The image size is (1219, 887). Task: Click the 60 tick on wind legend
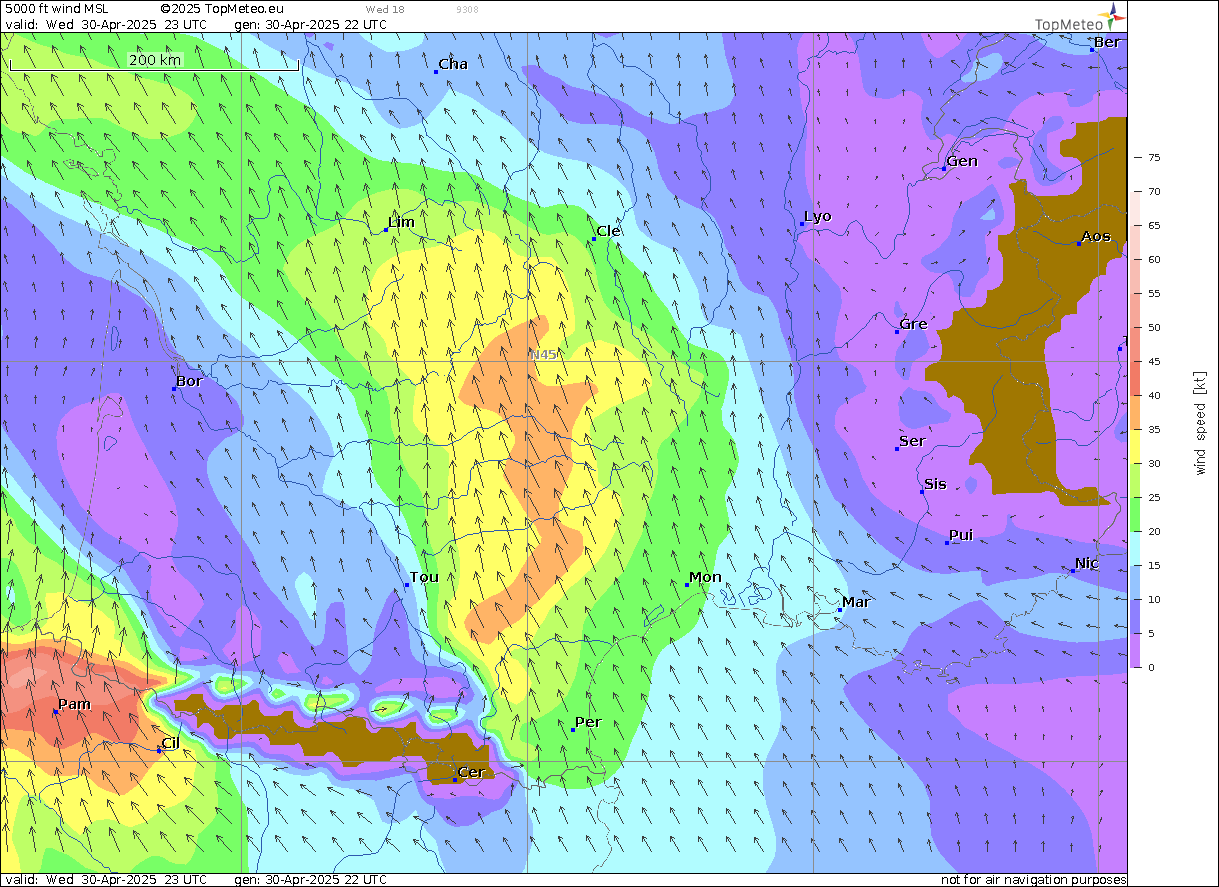click(1153, 259)
